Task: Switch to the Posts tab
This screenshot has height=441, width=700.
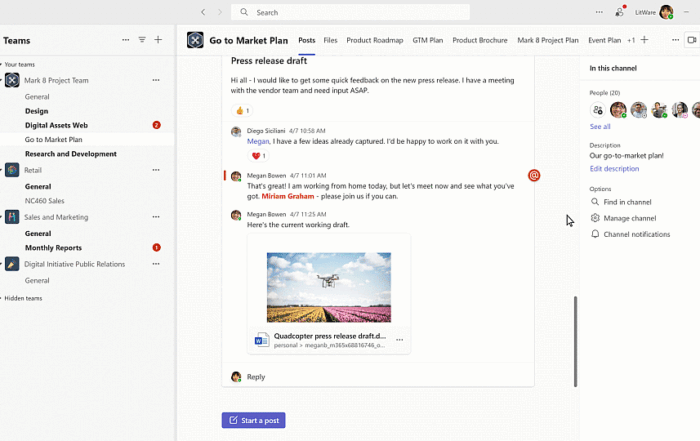Action: [x=307, y=40]
